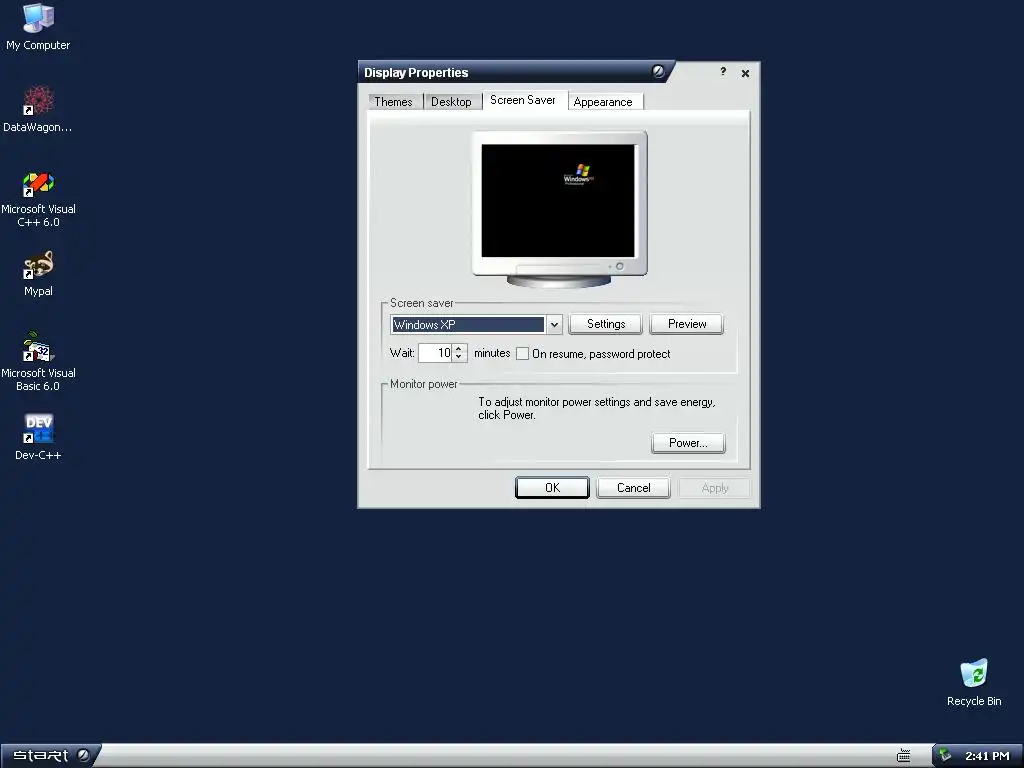
Task: Decrease the wait minutes with the down arrow
Action: pos(458,357)
